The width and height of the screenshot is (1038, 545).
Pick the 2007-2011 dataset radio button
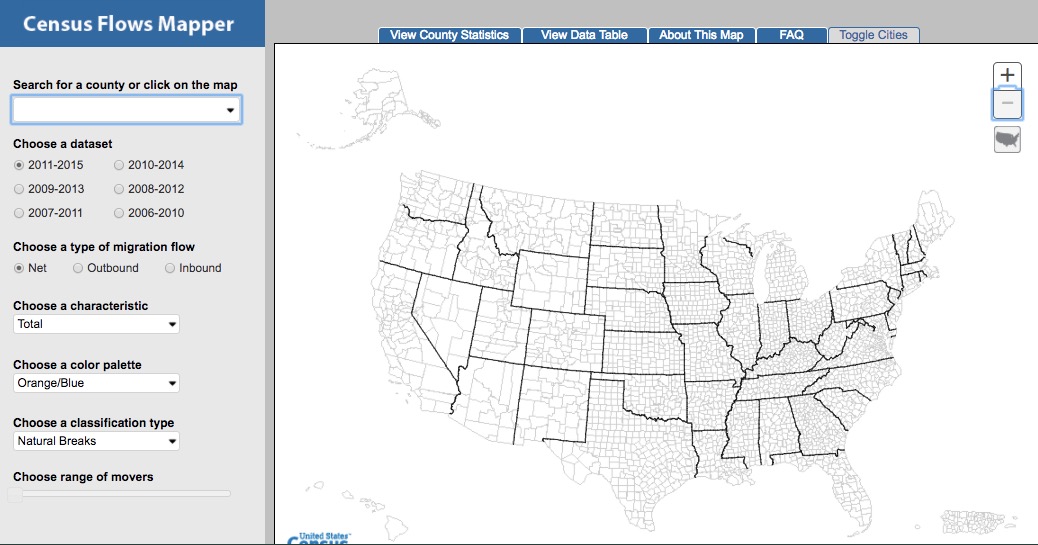click(19, 213)
